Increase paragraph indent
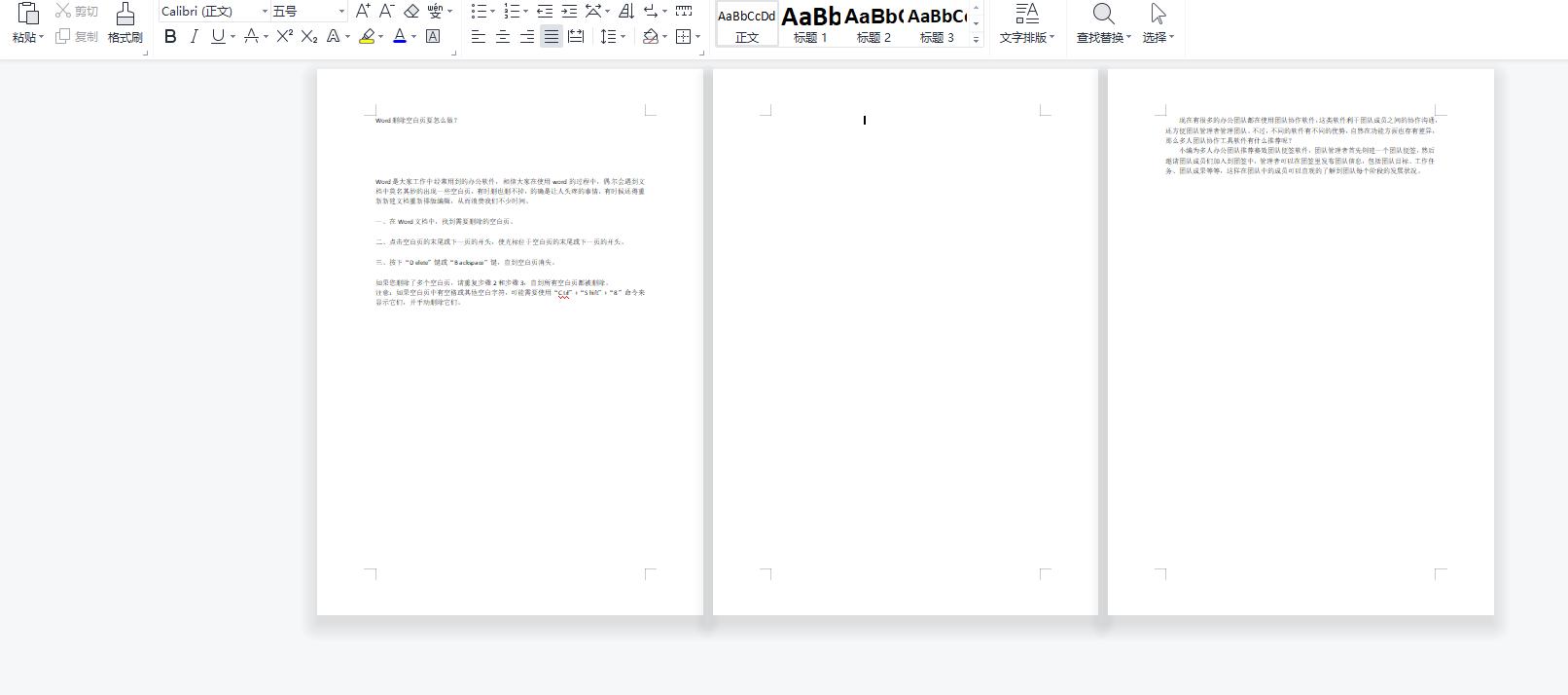Image resolution: width=1568 pixels, height=695 pixels. point(569,11)
